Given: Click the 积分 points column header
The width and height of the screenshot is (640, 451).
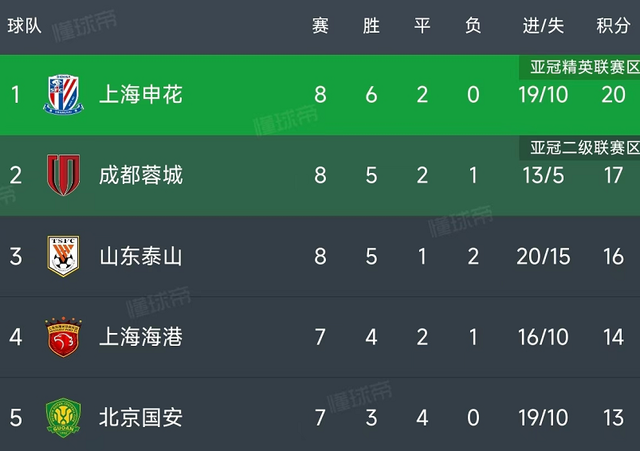Looking at the screenshot, I should (x=612, y=26).
